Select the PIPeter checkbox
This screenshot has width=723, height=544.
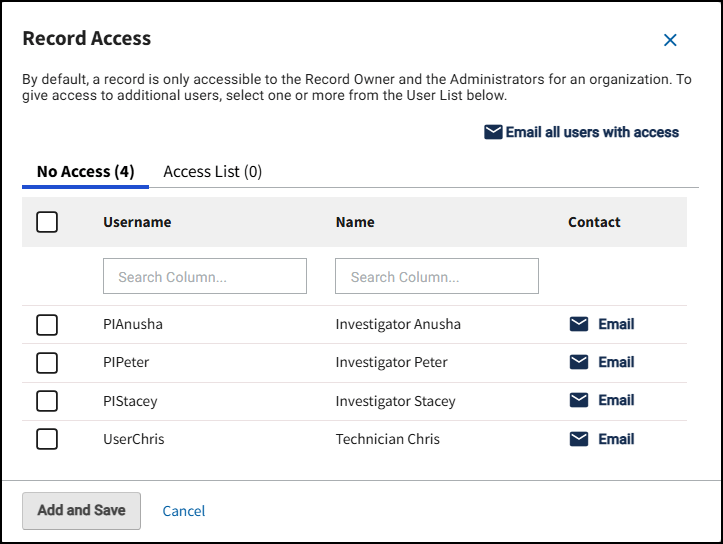pos(47,363)
